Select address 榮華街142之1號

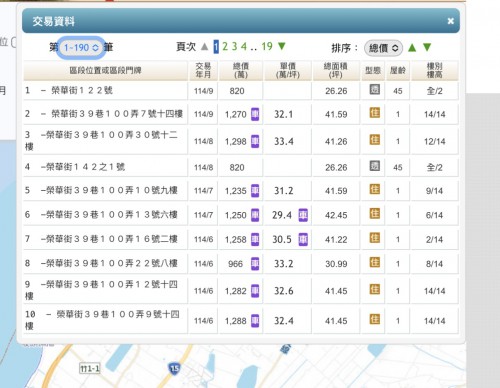click(x=85, y=167)
